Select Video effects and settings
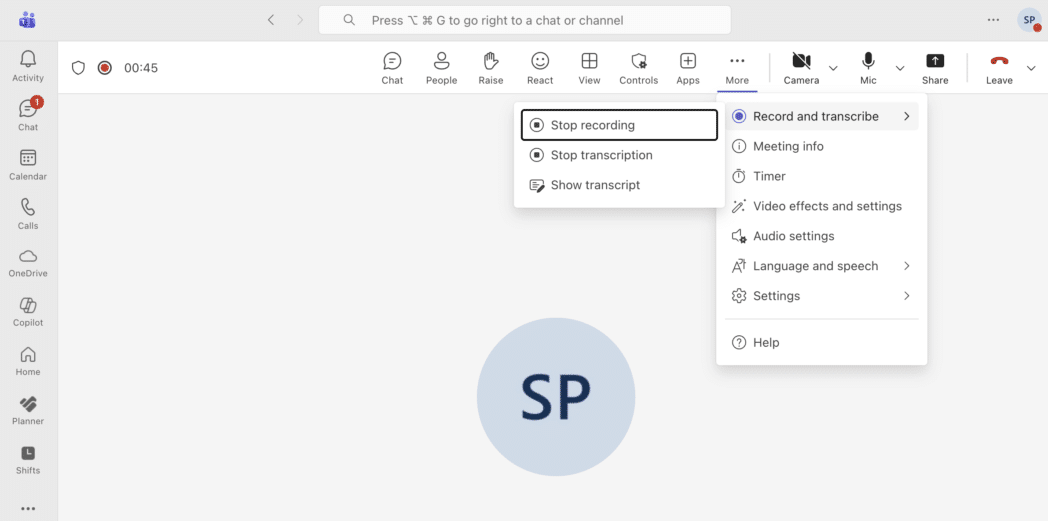This screenshot has height=521, width=1048. click(x=827, y=206)
